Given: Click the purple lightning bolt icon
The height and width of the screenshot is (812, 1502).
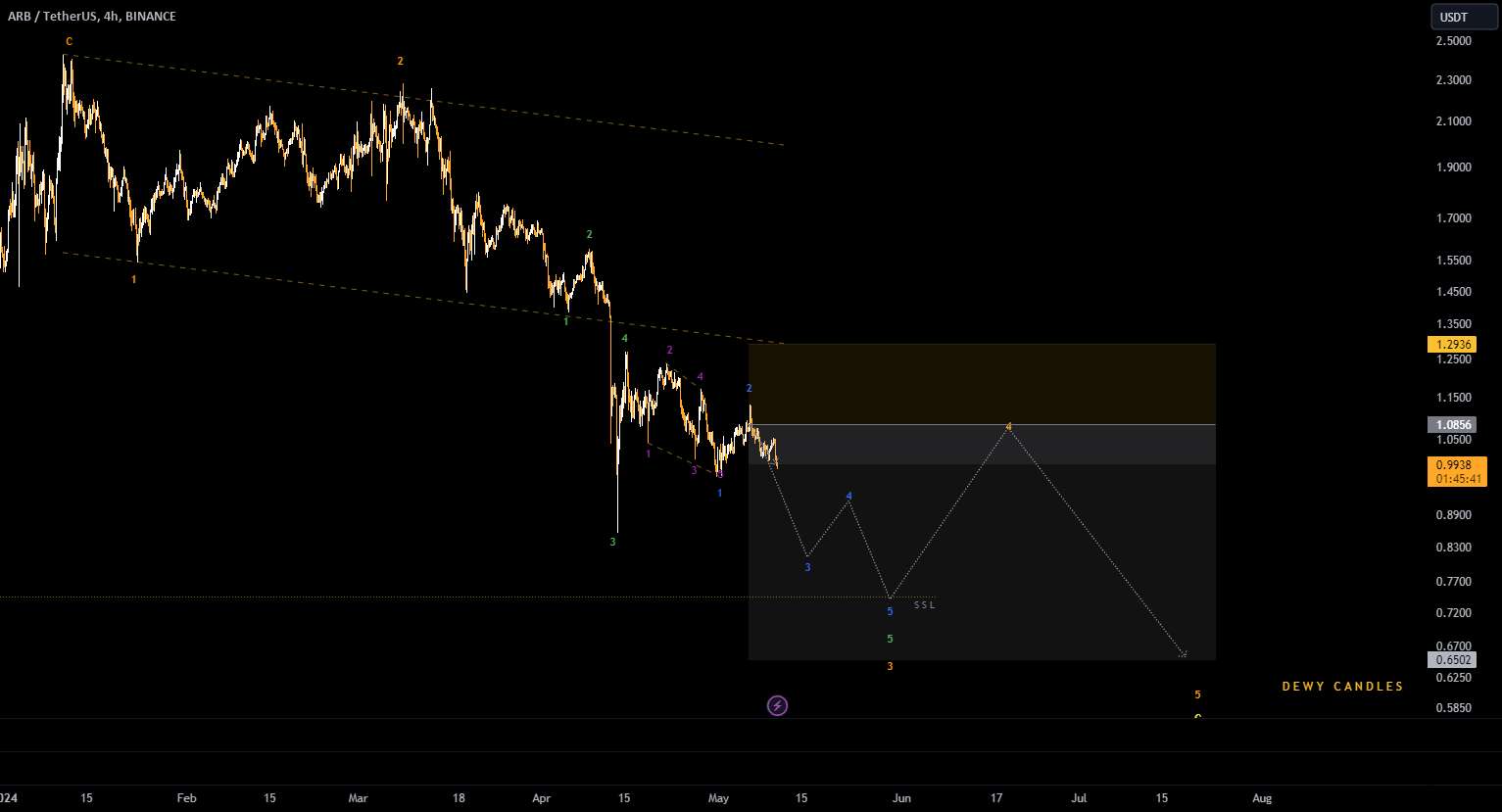Looking at the screenshot, I should [x=777, y=705].
